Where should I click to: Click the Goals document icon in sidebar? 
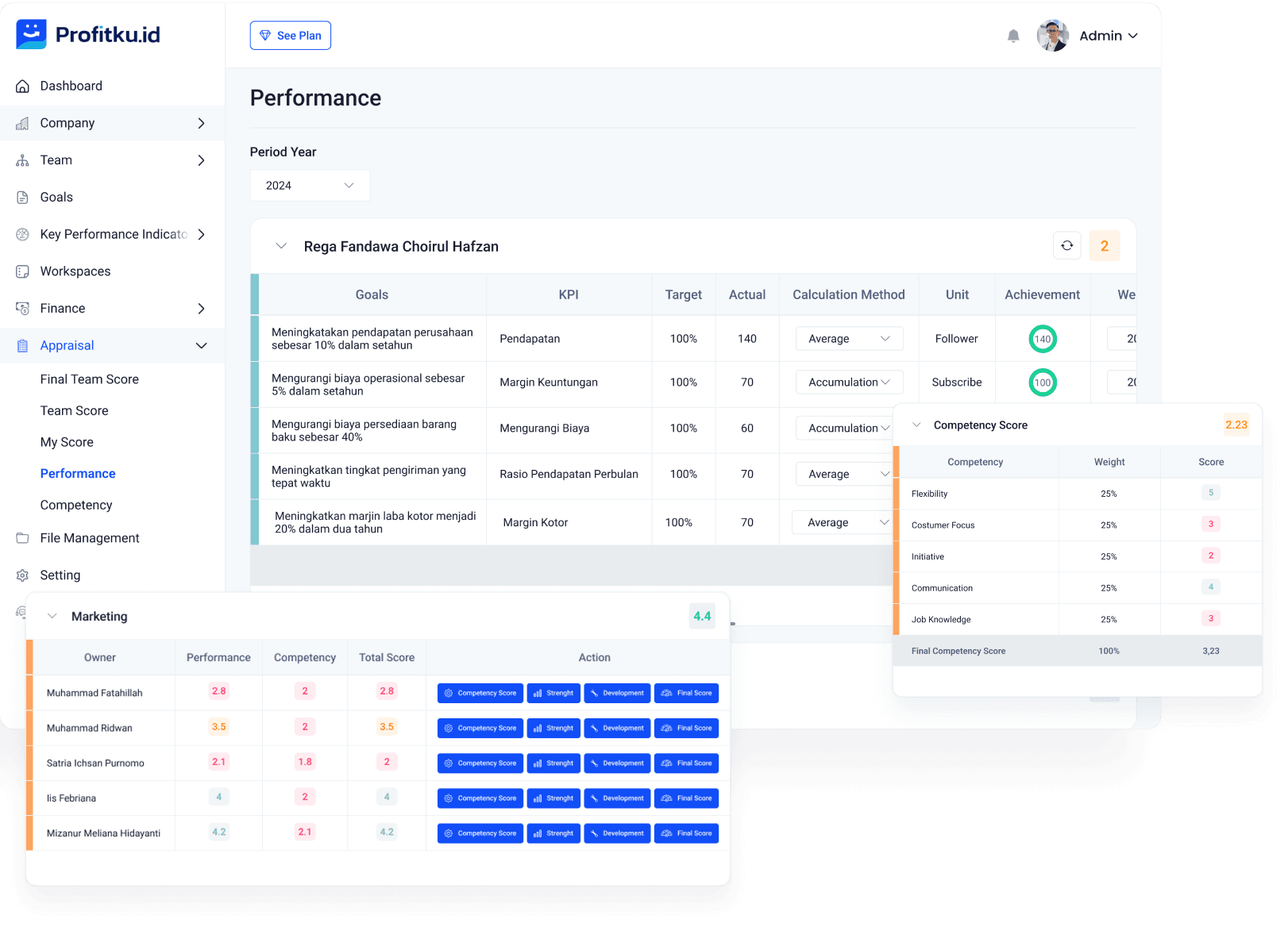point(22,198)
